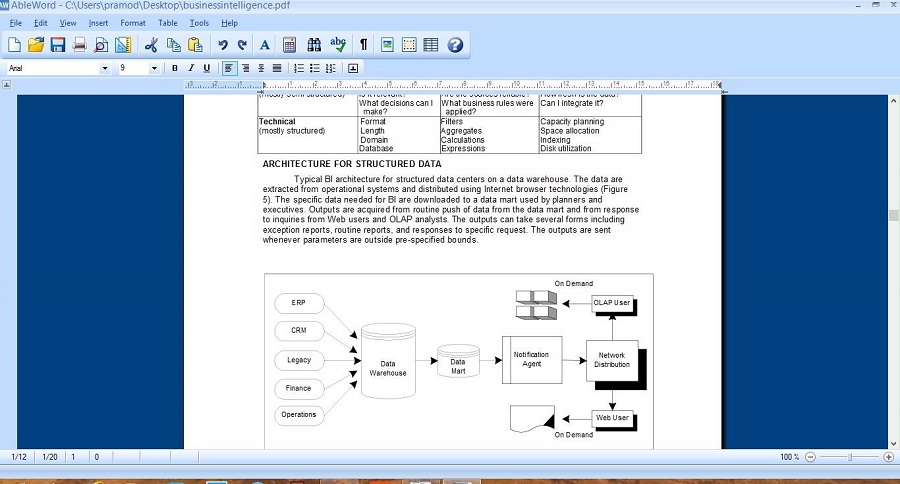Open the Help question mark icon
900x484 pixels.
coord(455,45)
